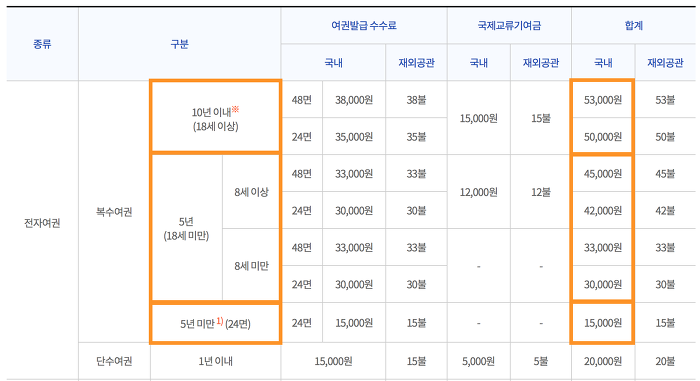This screenshot has height=381, width=700.
Task: Select '국내' sub-header under 국제교류기여금
Action: [x=479, y=63]
